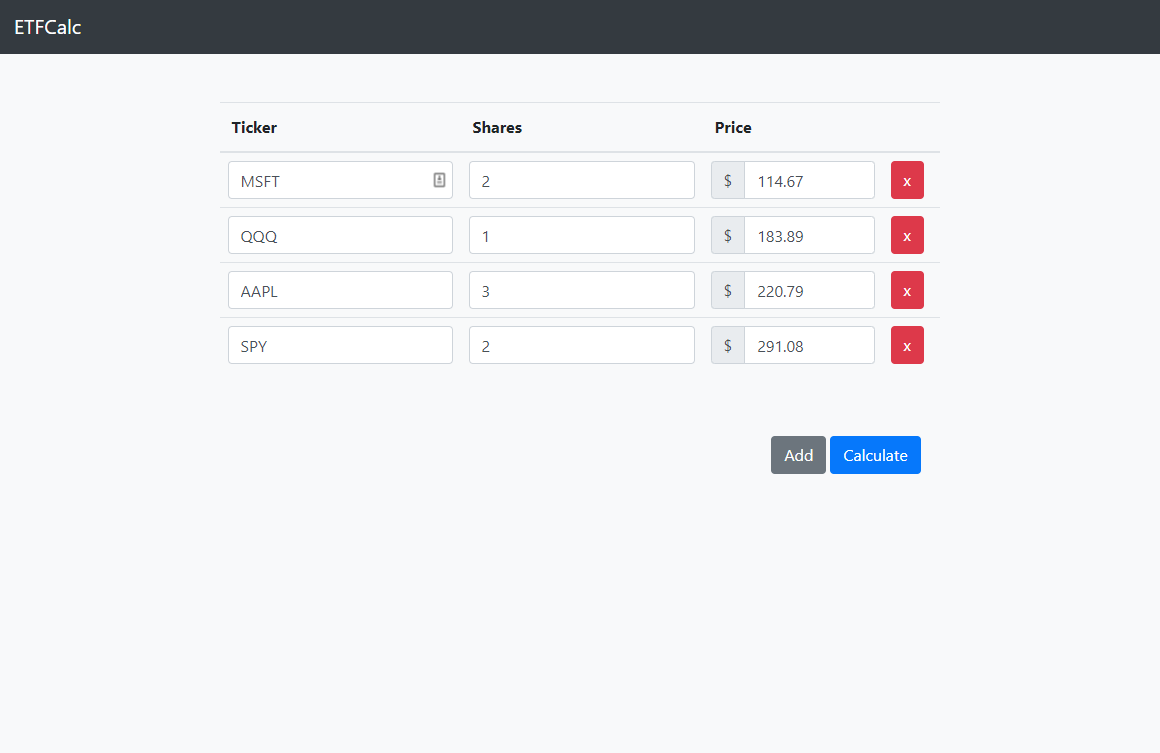This screenshot has height=753, width=1160.
Task: Focus the QQQ ticker input
Action: [340, 235]
